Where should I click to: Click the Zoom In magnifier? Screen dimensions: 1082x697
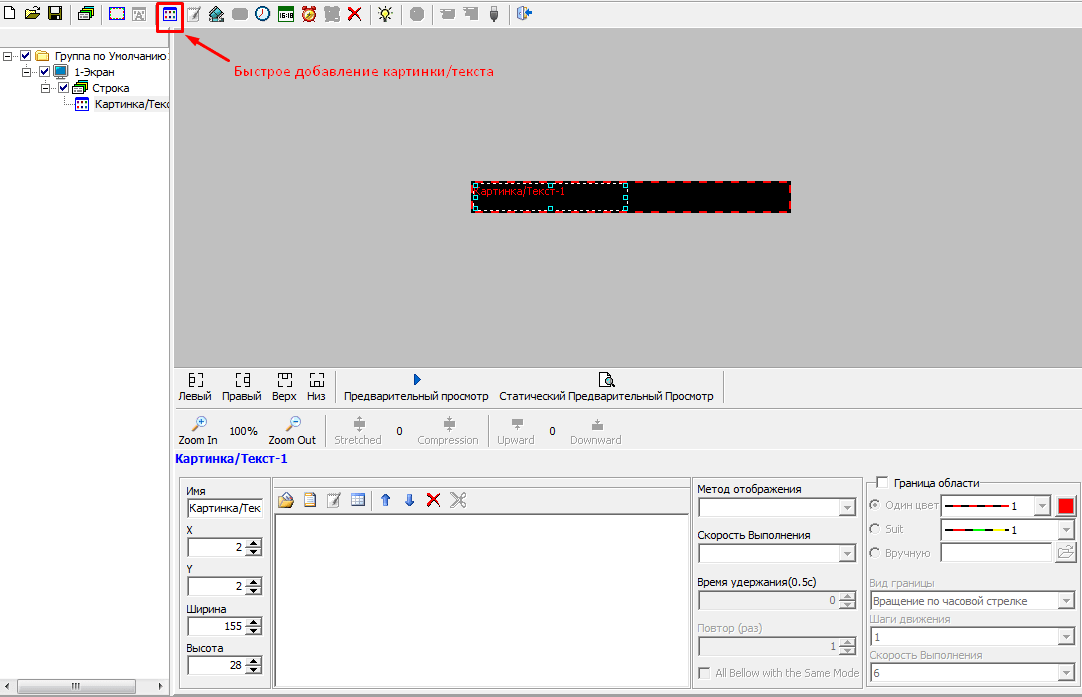pos(198,431)
